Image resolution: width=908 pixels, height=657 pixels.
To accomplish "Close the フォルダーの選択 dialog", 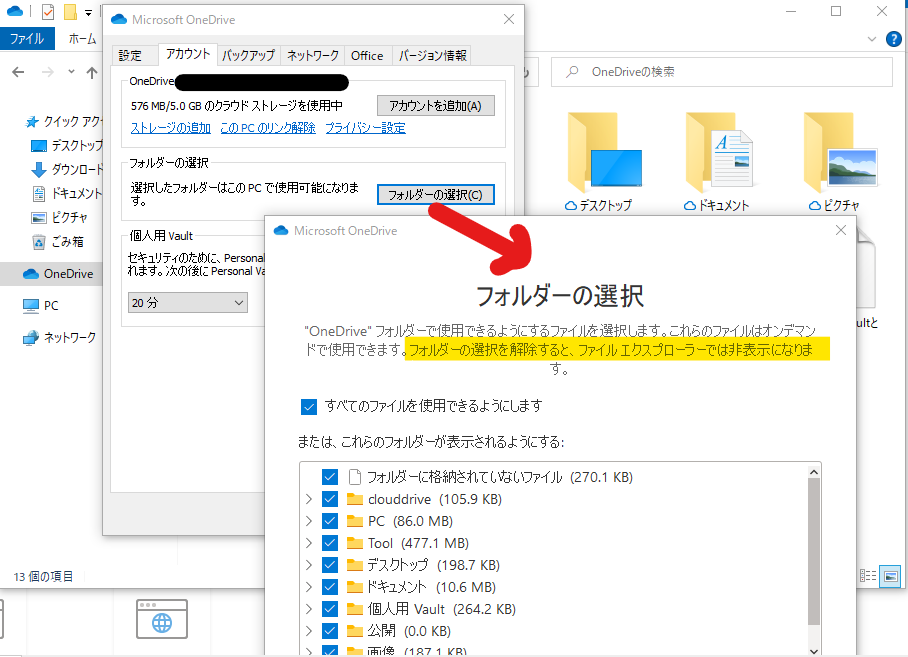I will point(841,230).
